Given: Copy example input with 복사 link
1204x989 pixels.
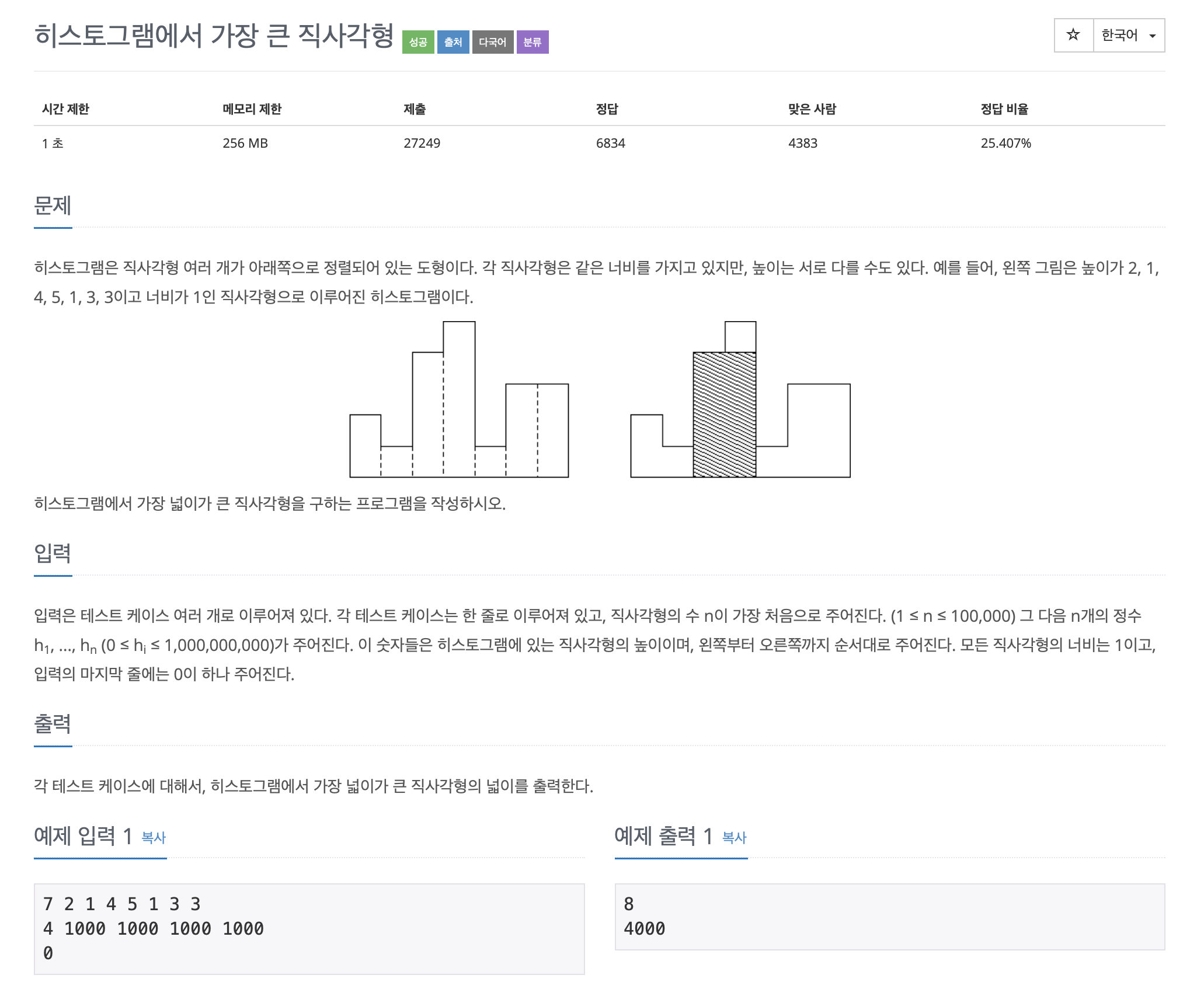Looking at the screenshot, I should pyautogui.click(x=154, y=837).
